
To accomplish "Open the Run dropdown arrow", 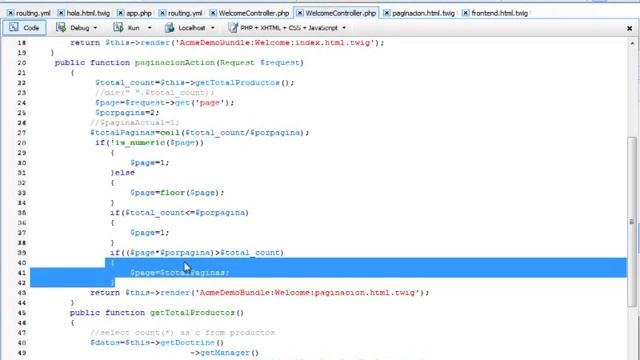I will [149, 28].
